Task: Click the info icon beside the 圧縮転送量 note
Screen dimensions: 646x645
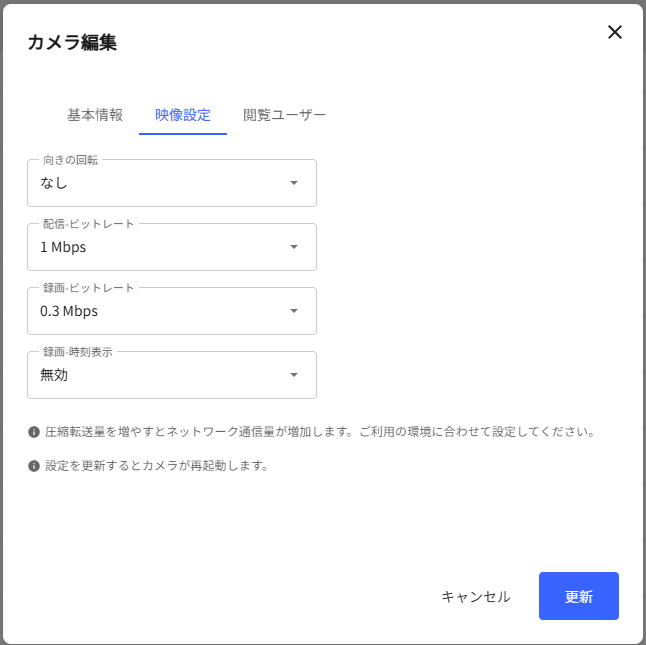Action: (34, 432)
